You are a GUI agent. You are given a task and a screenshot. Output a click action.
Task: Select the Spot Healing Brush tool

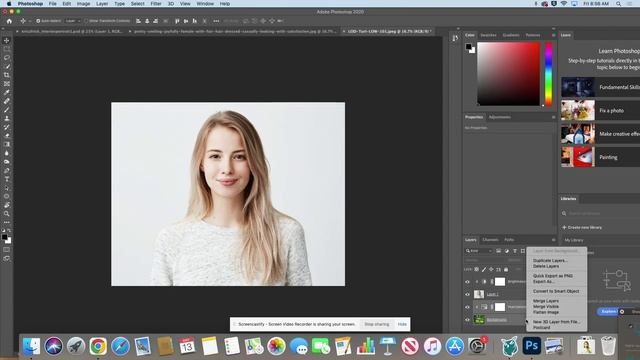[x=7, y=101]
